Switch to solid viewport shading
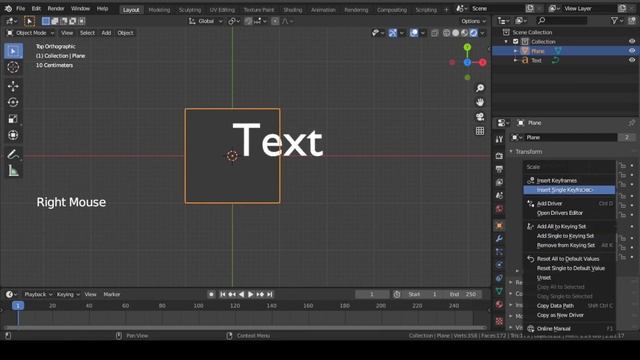The width and height of the screenshot is (640, 360). pyautogui.click(x=456, y=33)
